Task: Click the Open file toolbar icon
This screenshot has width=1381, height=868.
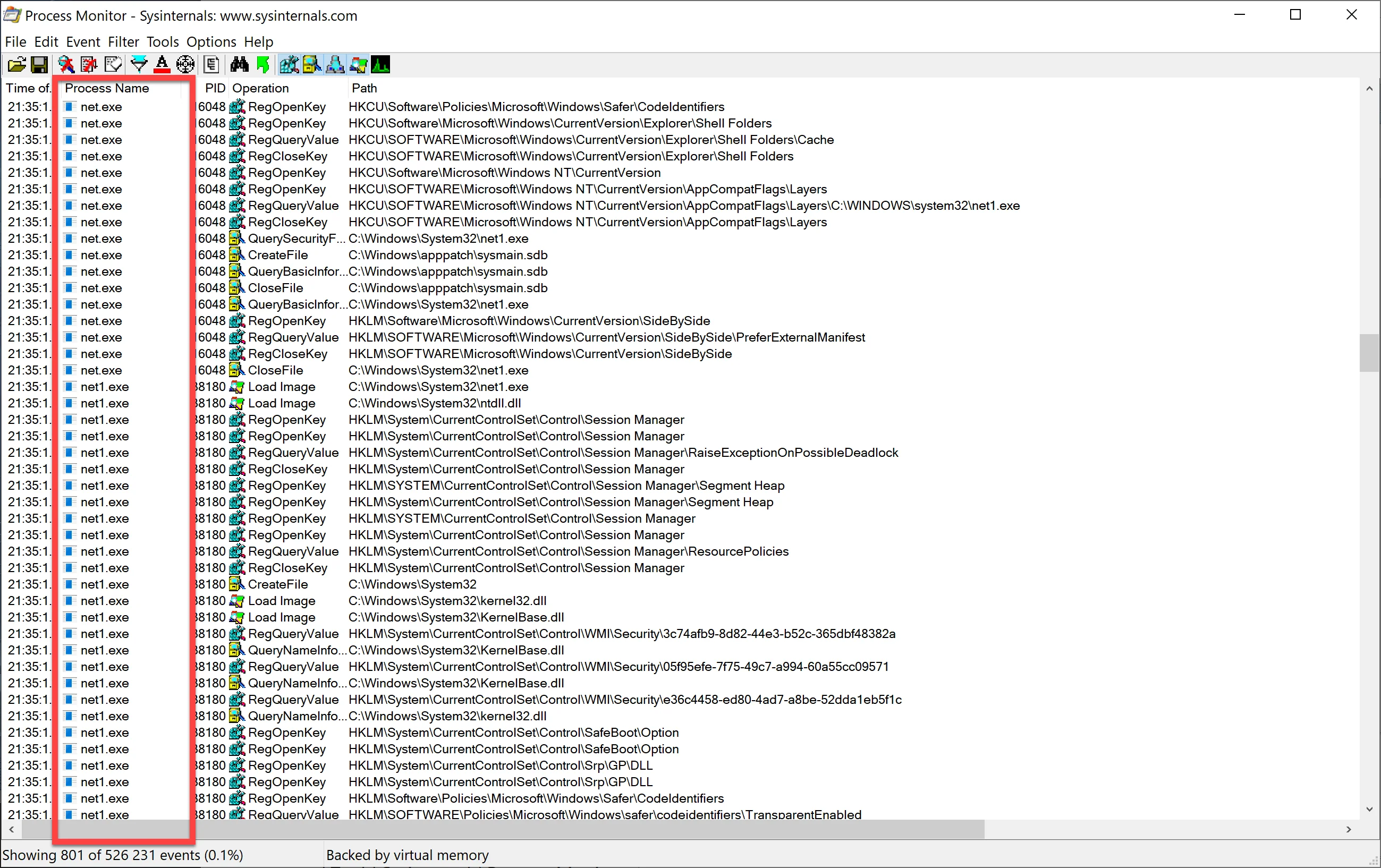Action: tap(16, 65)
